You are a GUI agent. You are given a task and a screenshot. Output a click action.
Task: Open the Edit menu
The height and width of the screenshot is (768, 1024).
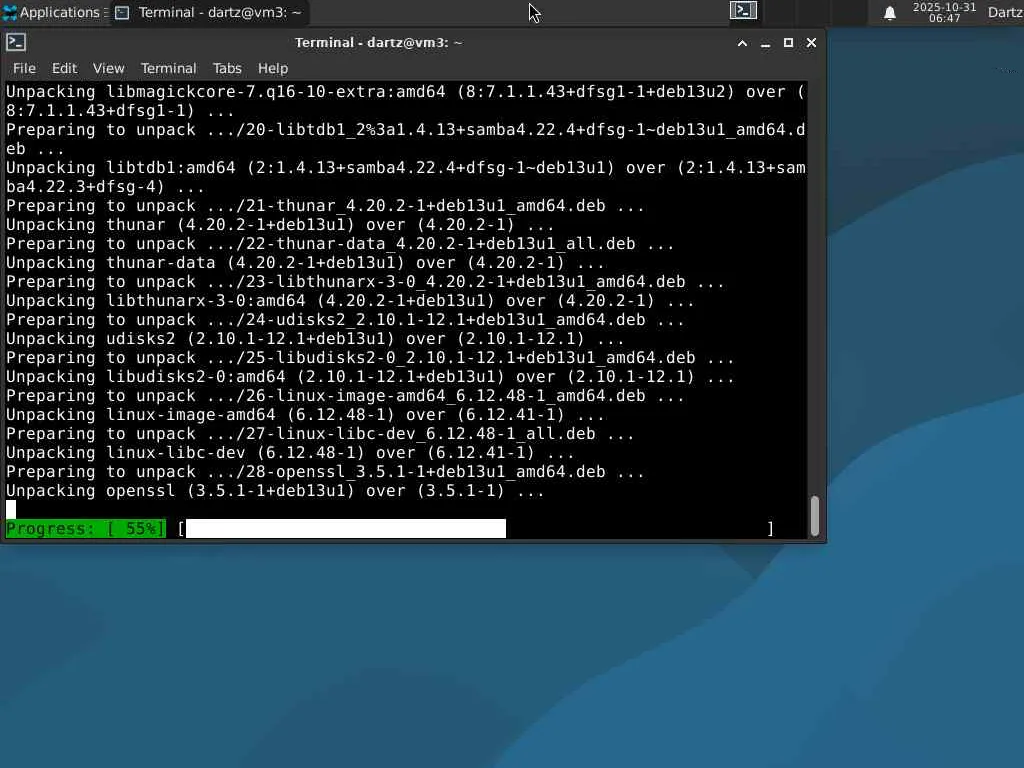pos(64,68)
